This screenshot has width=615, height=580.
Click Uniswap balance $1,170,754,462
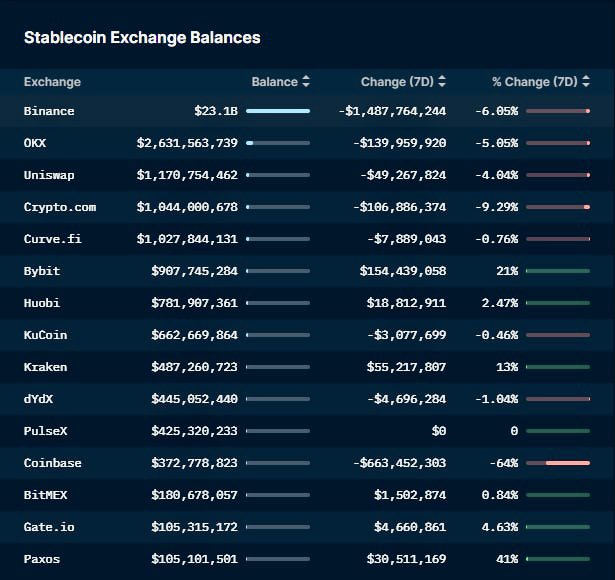[x=187, y=175]
